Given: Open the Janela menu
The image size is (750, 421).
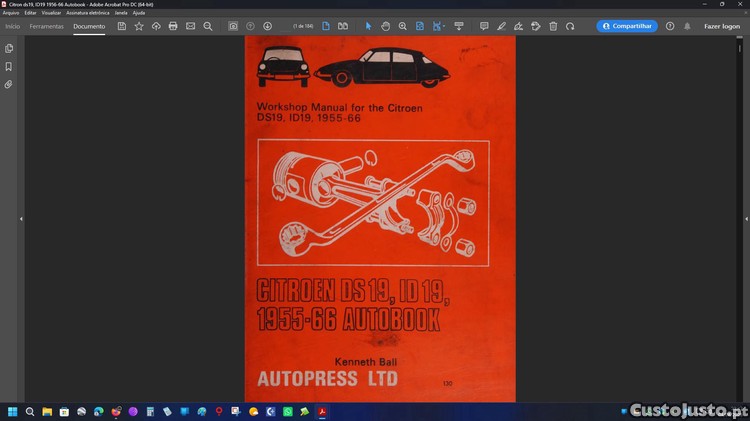Looking at the screenshot, I should (121, 13).
